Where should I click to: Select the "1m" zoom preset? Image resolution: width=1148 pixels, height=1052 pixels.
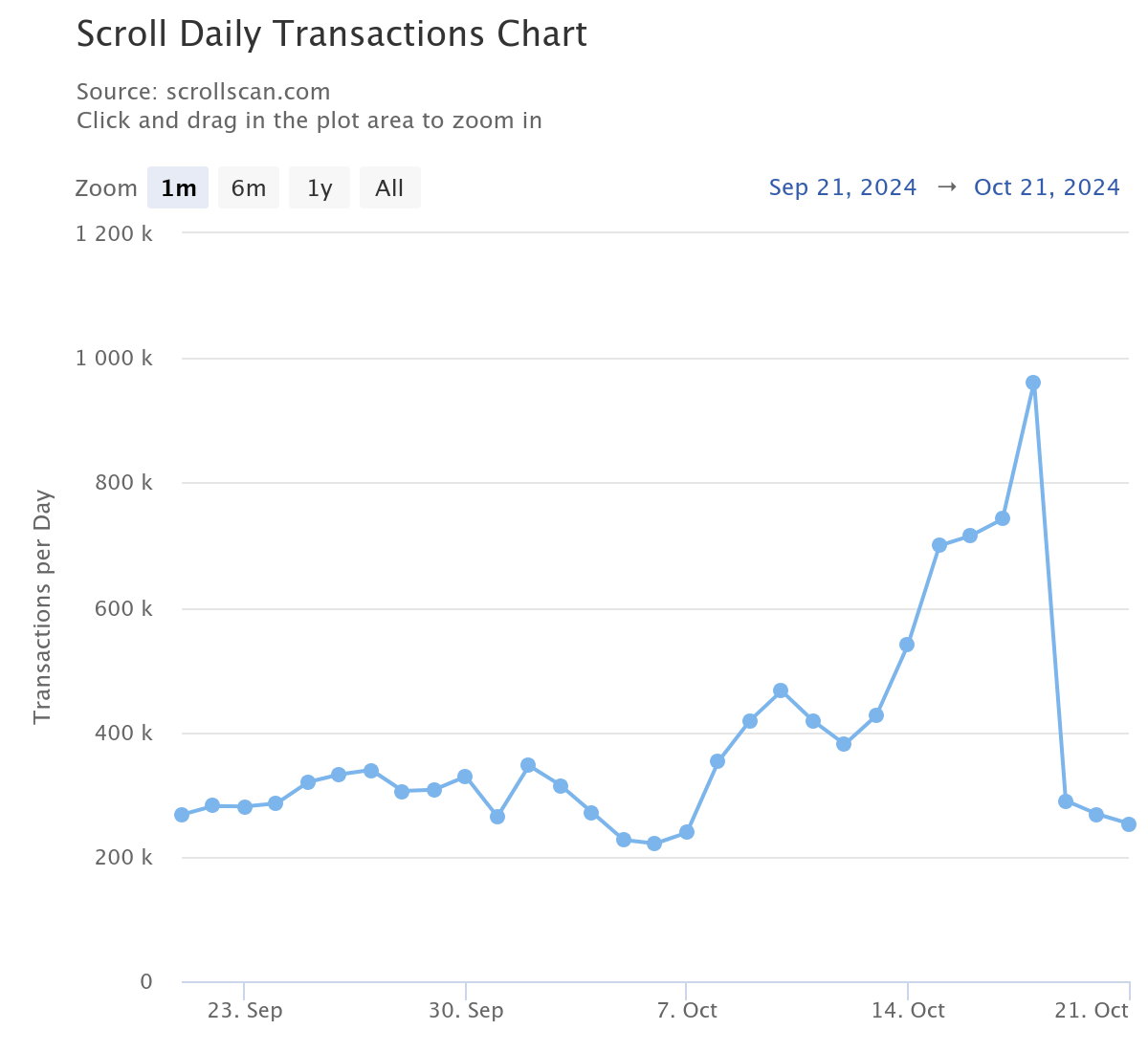pyautogui.click(x=178, y=187)
